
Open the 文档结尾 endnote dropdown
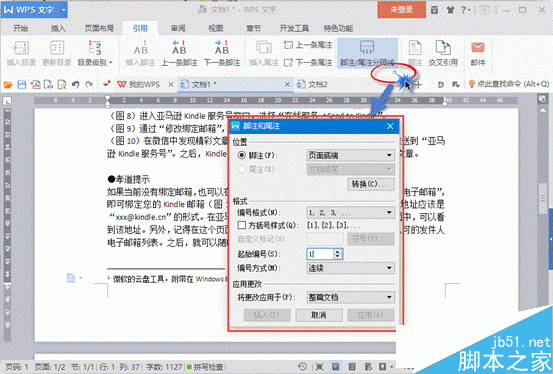[x=351, y=169]
